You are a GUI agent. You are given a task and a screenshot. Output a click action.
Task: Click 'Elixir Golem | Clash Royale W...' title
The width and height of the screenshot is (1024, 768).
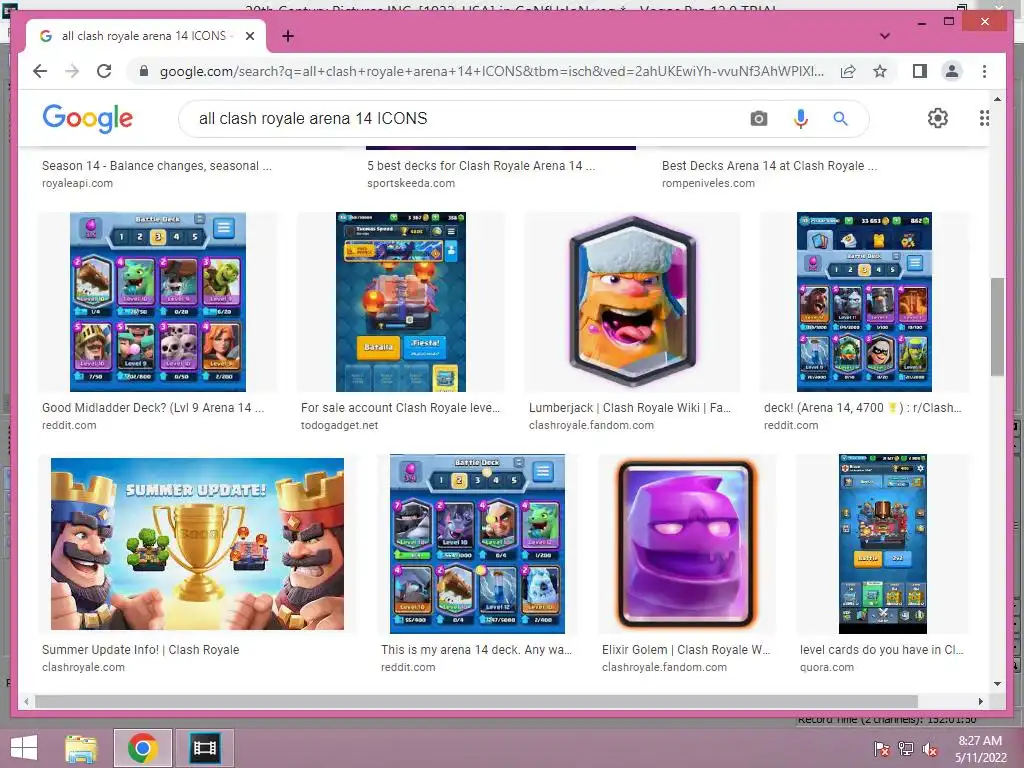[686, 650]
